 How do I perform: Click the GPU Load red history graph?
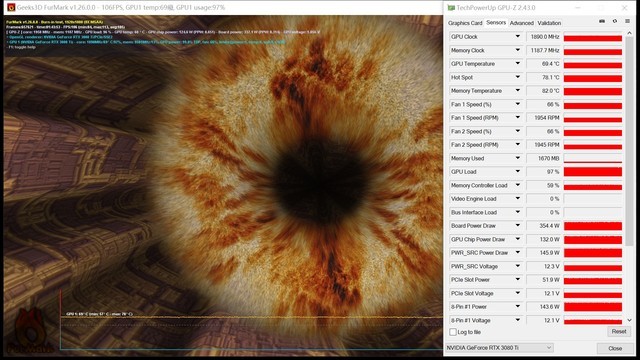point(593,172)
